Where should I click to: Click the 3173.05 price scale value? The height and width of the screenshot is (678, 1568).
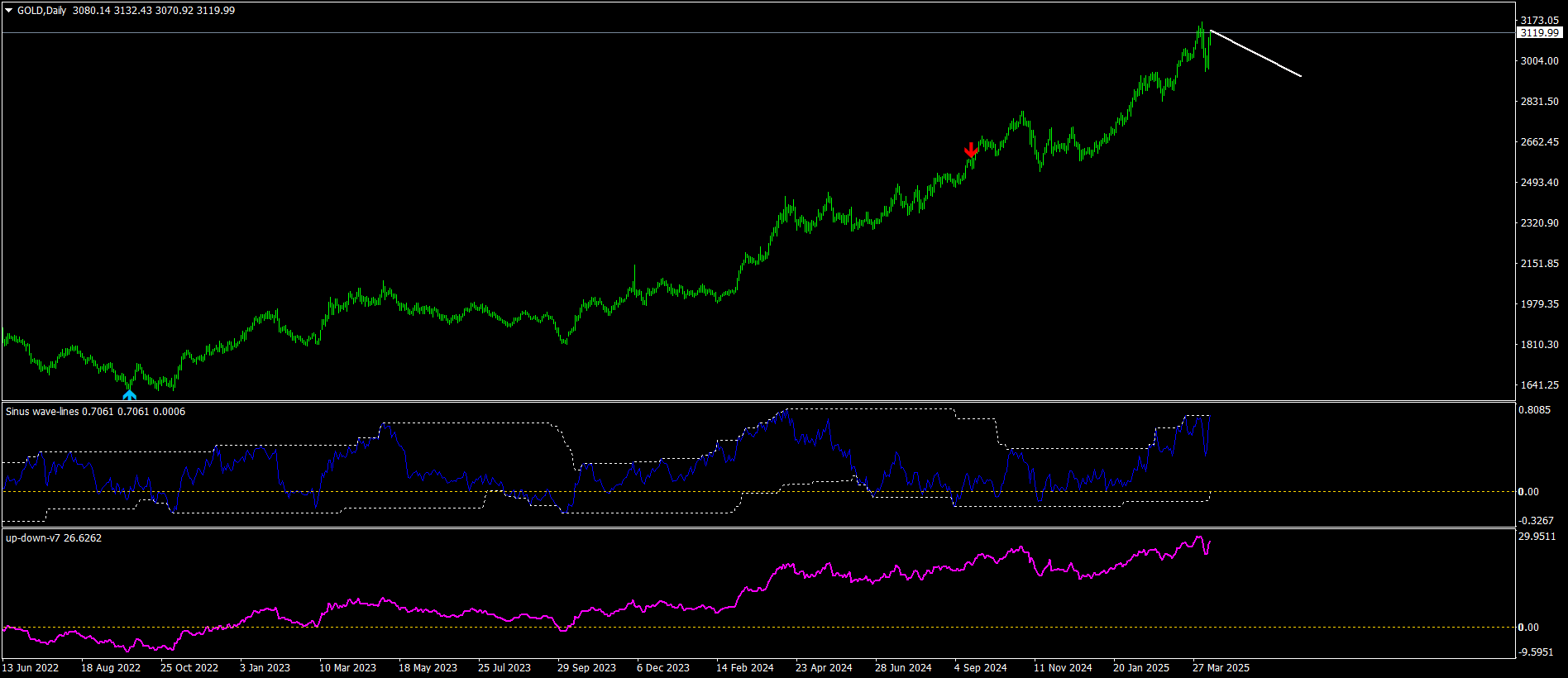(1540, 21)
